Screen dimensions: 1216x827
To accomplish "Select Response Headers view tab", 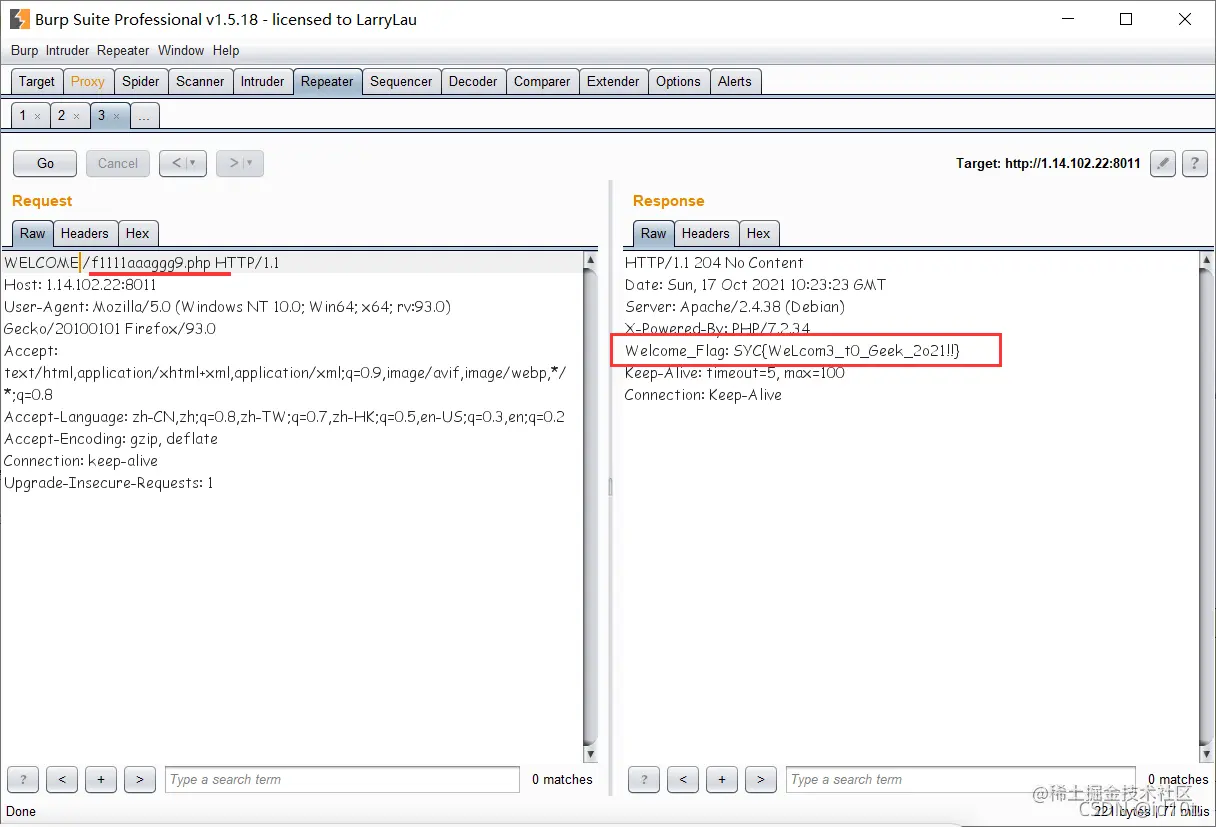I will click(705, 233).
